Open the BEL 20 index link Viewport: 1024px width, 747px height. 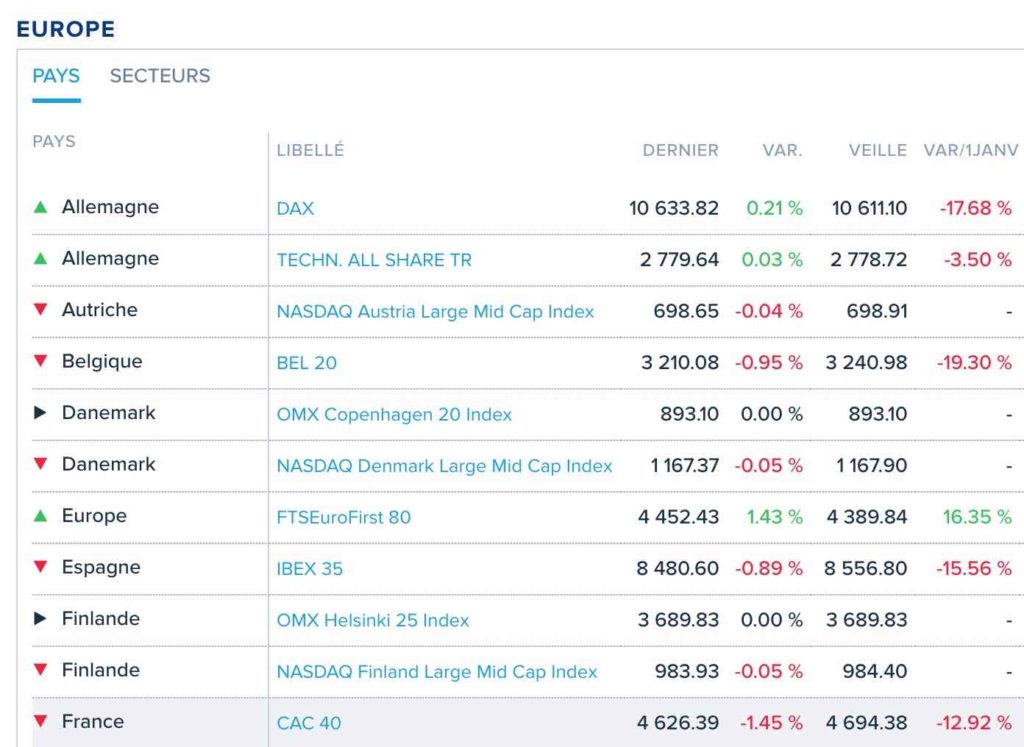click(307, 362)
